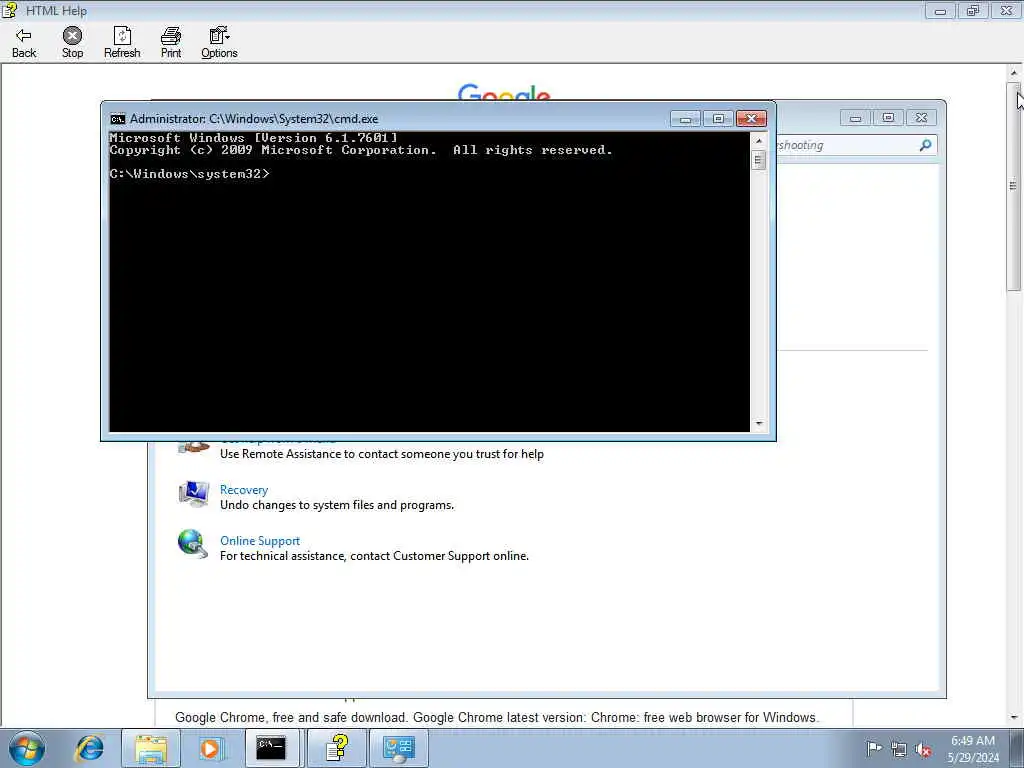Switch to Command Prompt taskbar button
Image resolution: width=1024 pixels, height=768 pixels.
tap(270, 748)
